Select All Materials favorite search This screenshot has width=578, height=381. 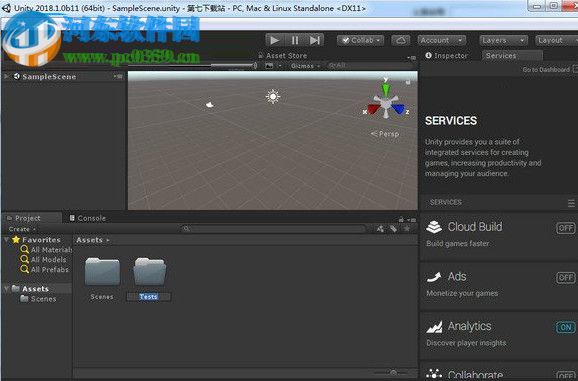pyautogui.click(x=47, y=249)
